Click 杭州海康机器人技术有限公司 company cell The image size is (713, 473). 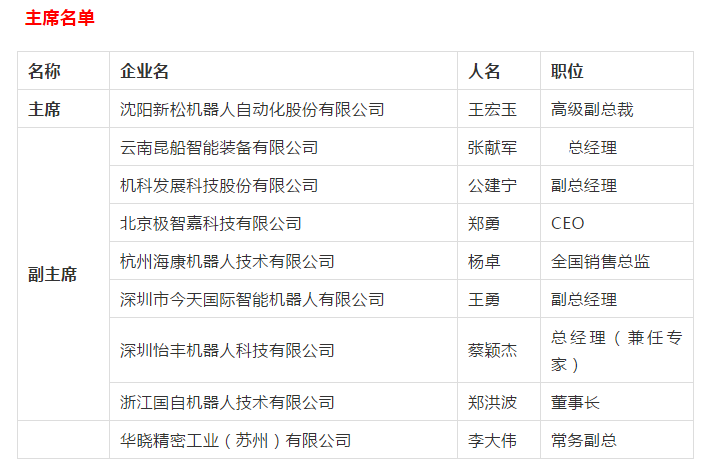[x=227, y=261]
